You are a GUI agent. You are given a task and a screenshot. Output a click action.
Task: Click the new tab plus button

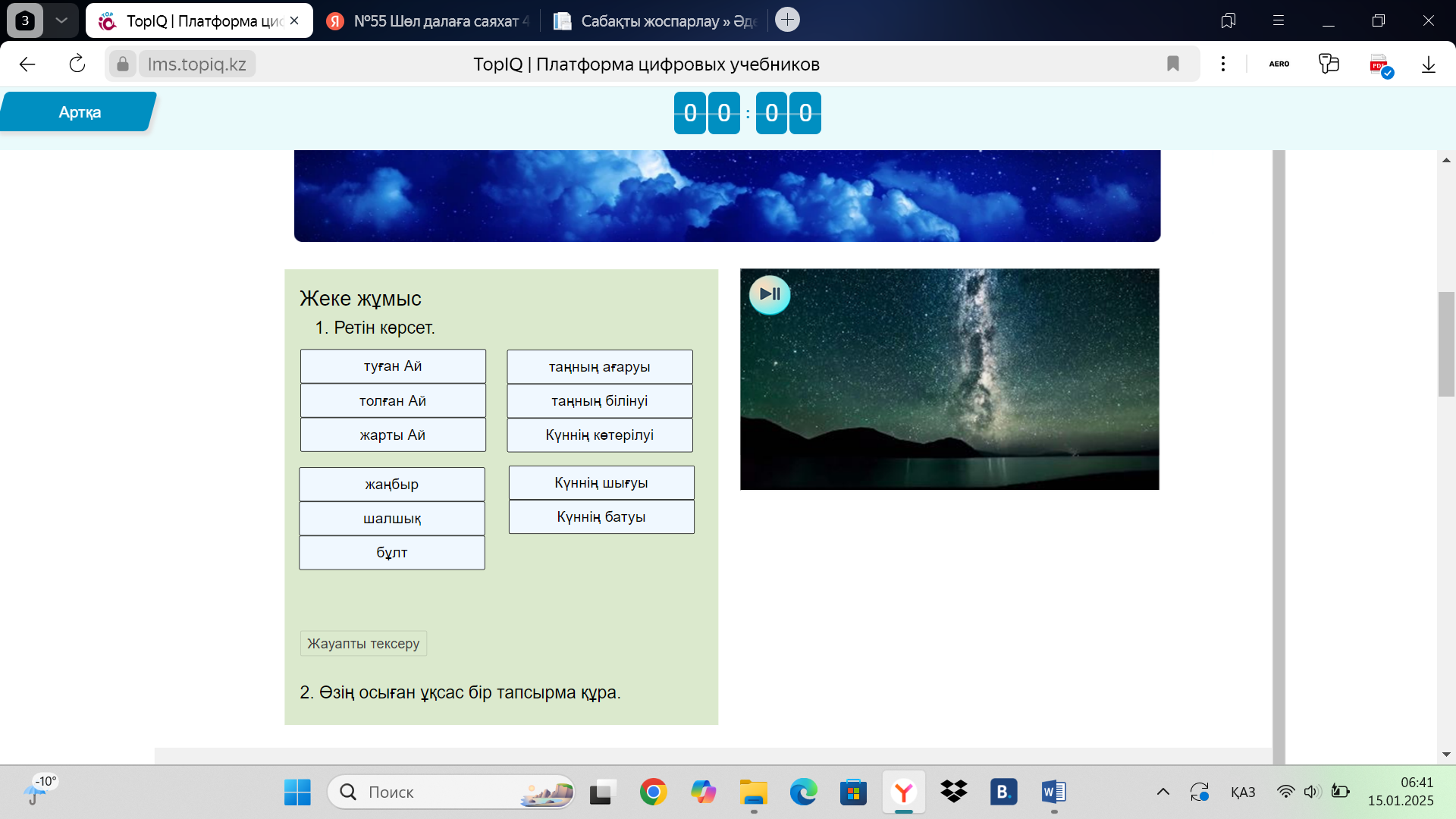(x=787, y=20)
